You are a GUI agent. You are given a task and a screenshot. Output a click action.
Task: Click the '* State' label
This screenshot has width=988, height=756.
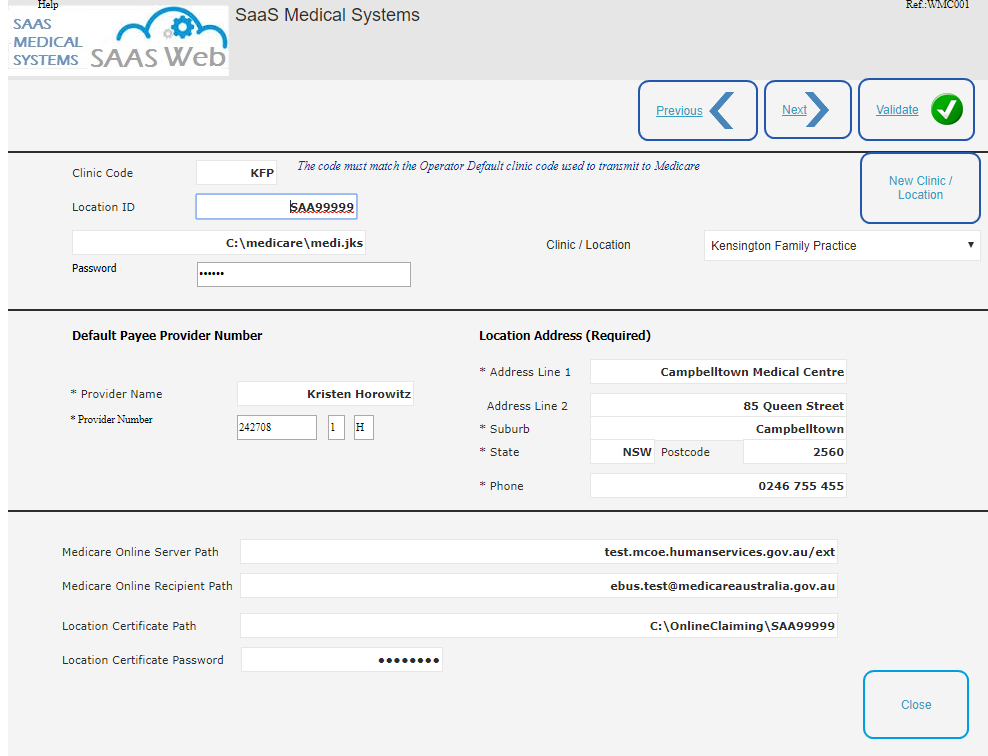pyautogui.click(x=500, y=452)
